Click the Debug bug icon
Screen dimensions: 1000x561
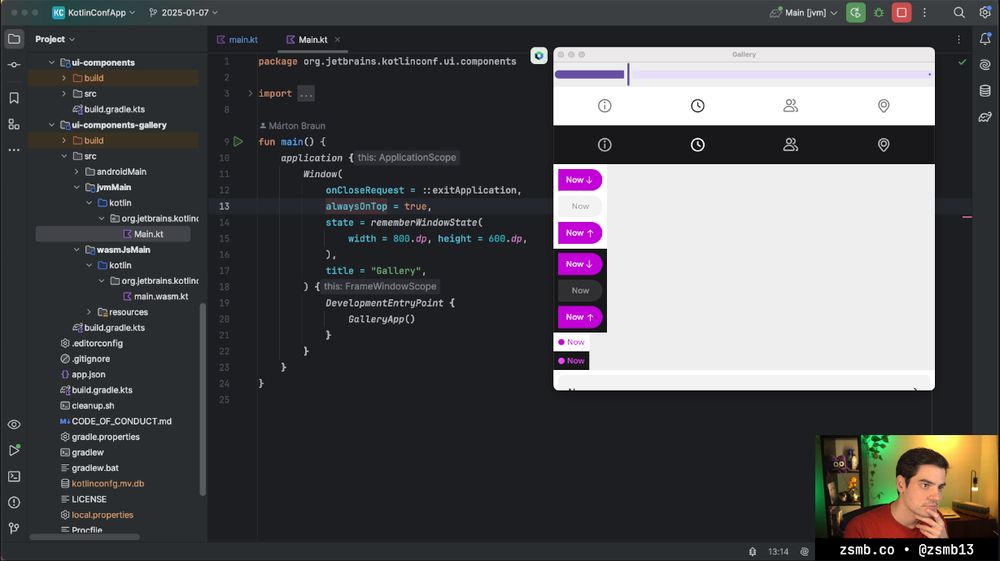point(879,13)
